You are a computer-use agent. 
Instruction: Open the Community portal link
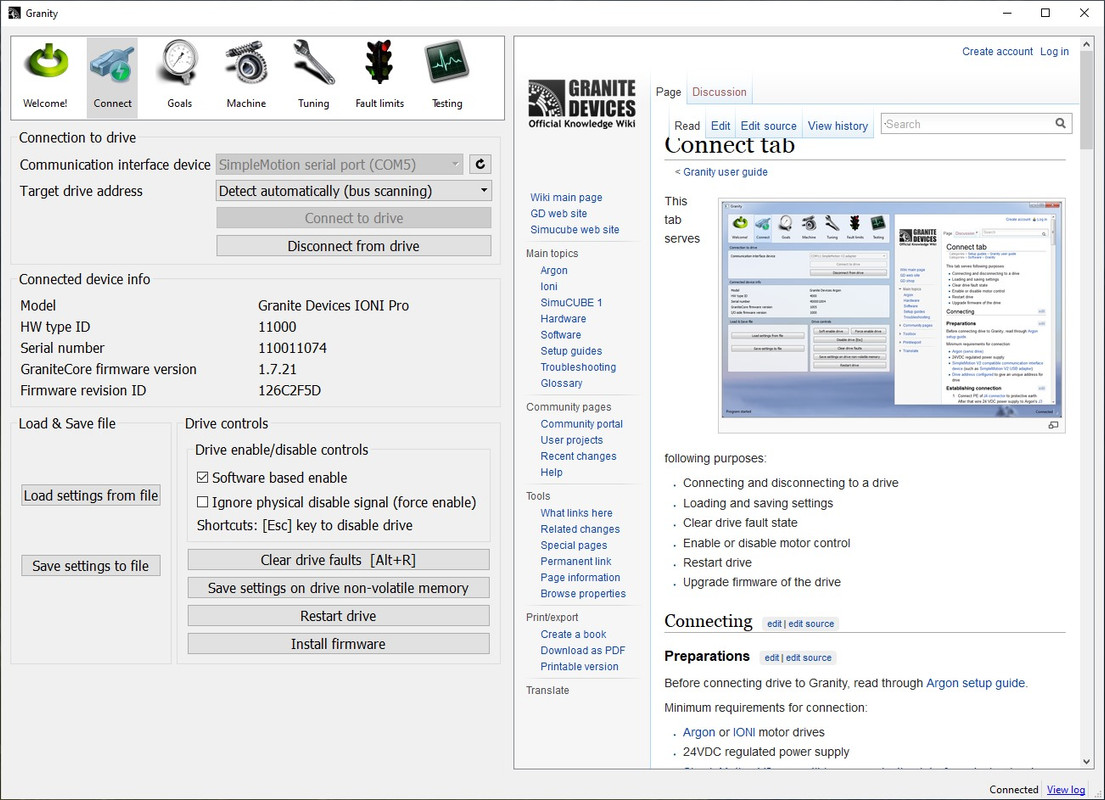(581, 424)
